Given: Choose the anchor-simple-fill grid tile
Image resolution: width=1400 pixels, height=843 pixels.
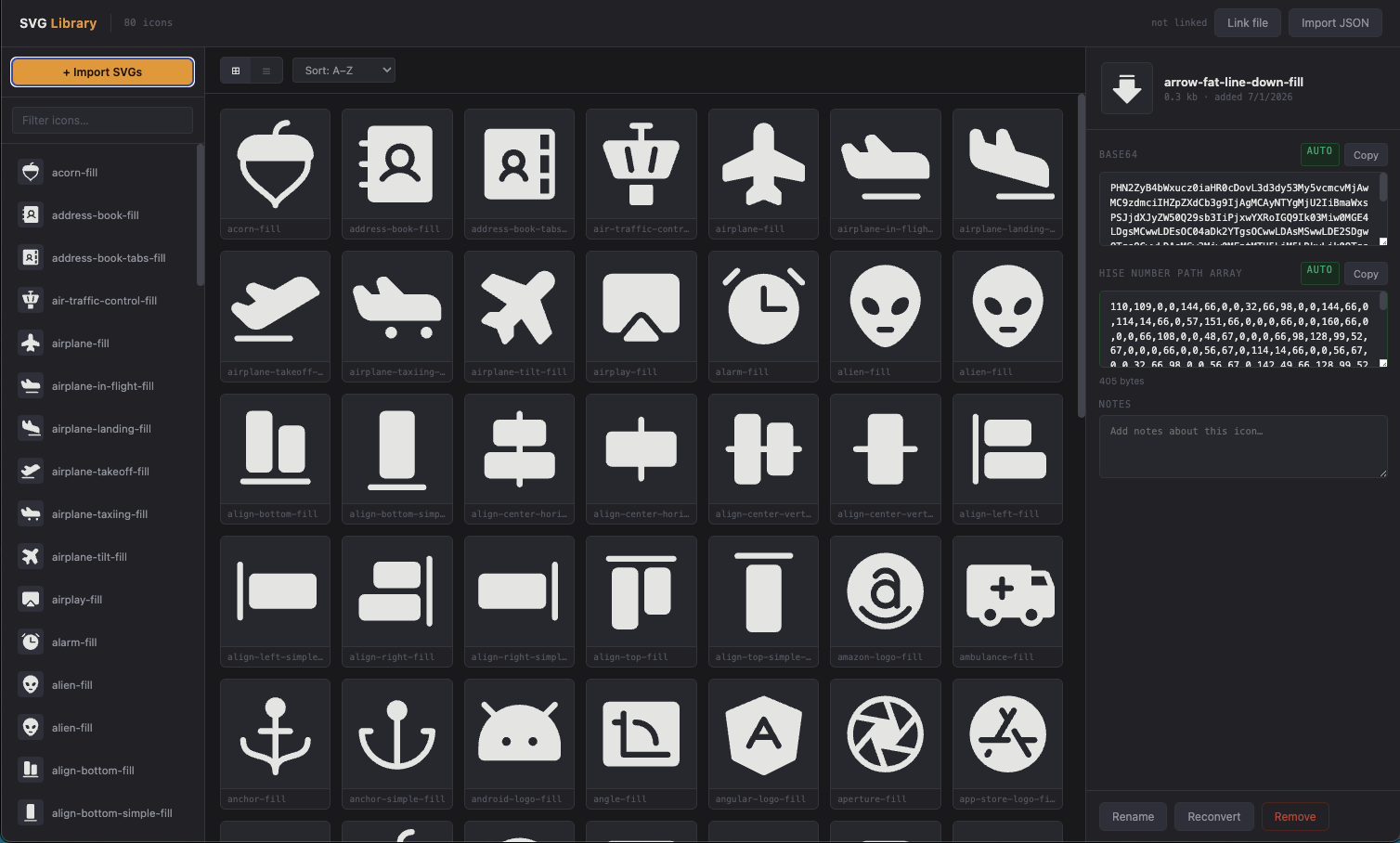Looking at the screenshot, I should click(x=396, y=744).
